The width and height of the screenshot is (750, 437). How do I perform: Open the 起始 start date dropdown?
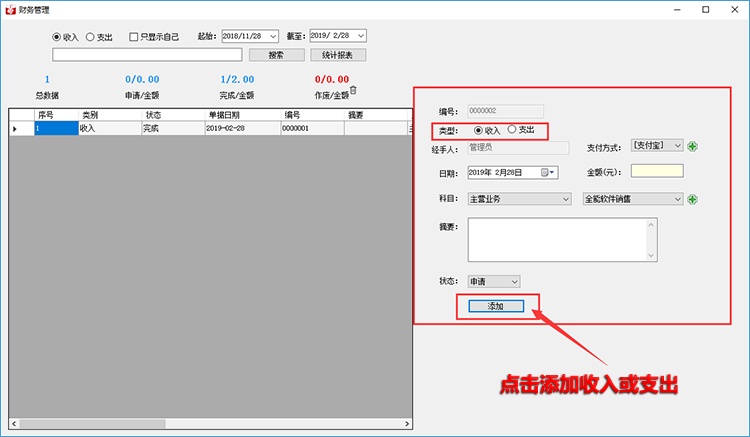point(273,37)
